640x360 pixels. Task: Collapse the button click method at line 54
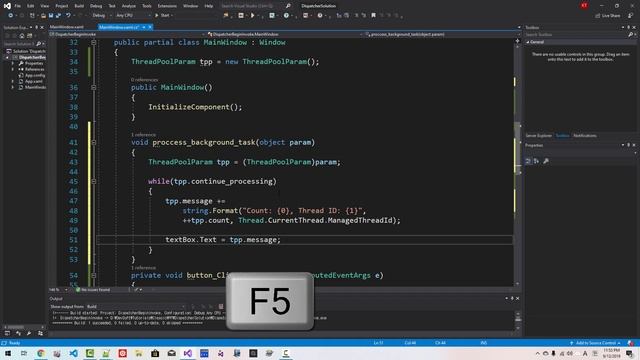(93, 276)
